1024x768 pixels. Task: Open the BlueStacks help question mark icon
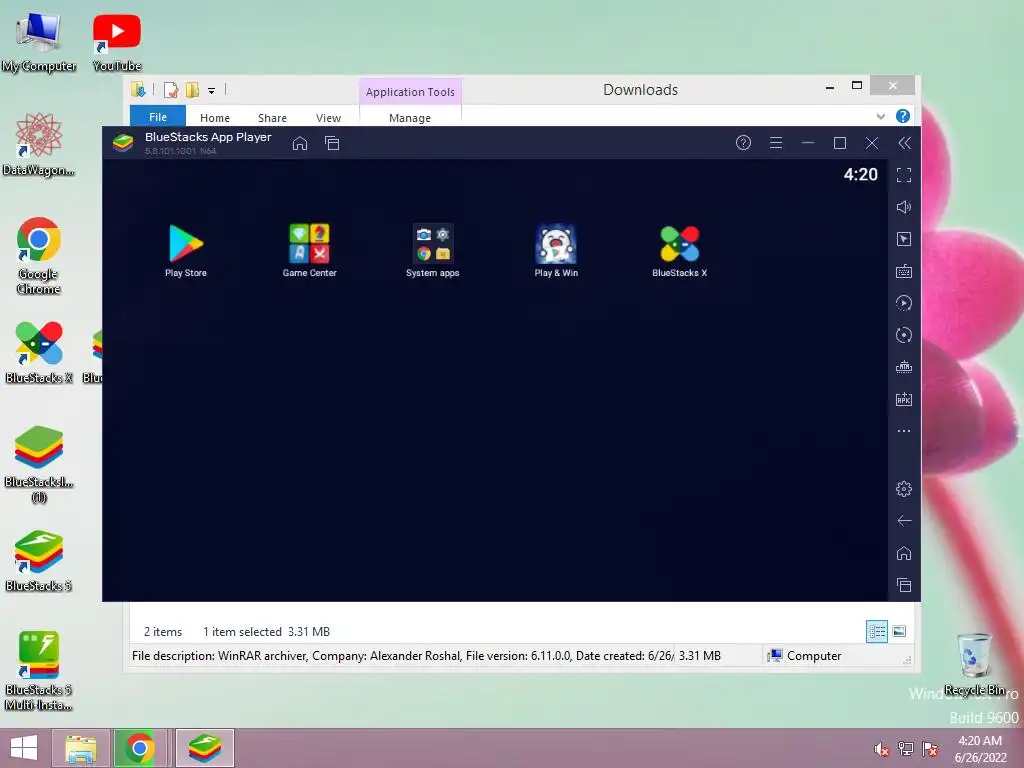(743, 142)
